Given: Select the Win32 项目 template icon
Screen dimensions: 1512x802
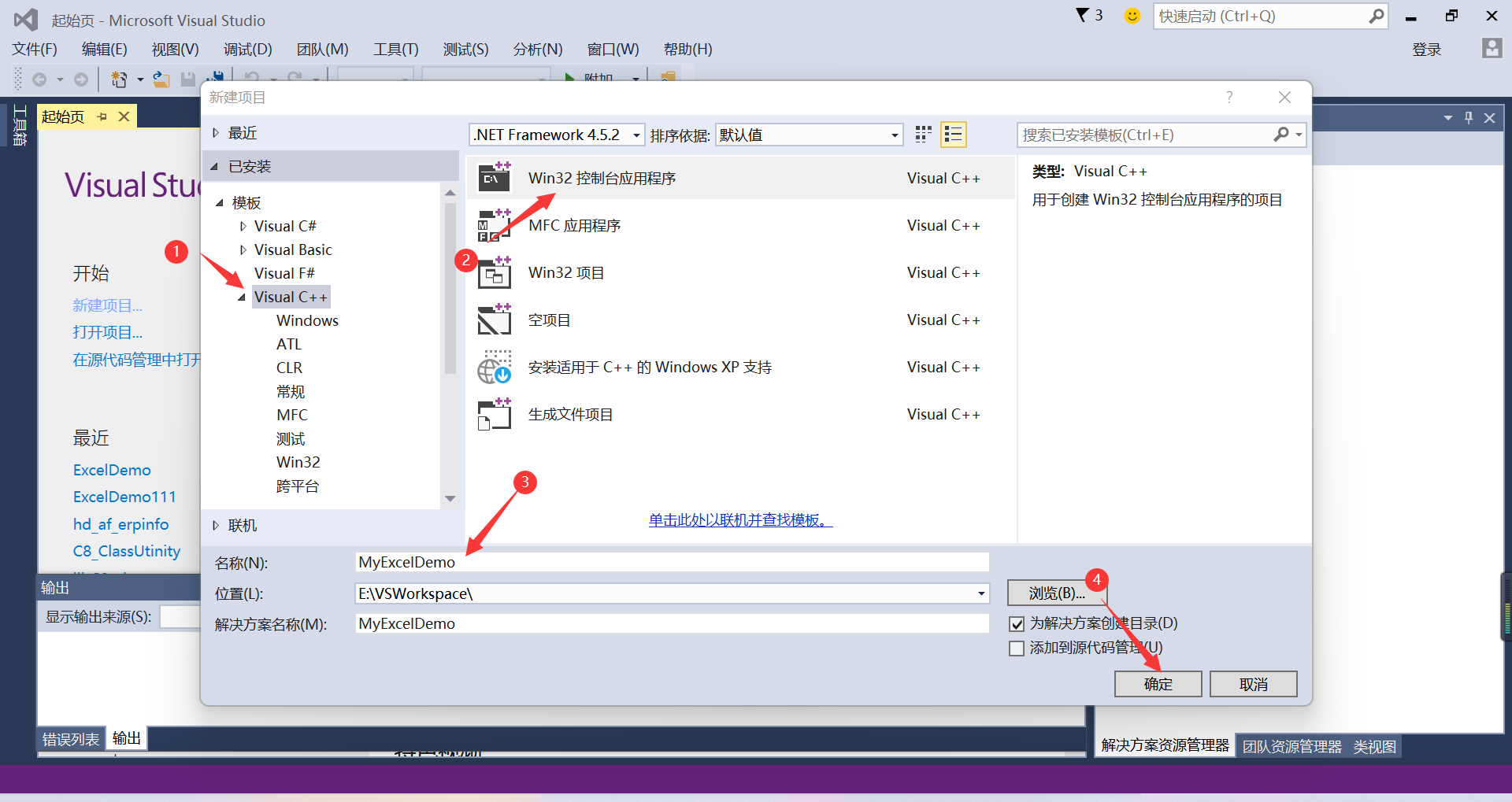Looking at the screenshot, I should coord(495,272).
